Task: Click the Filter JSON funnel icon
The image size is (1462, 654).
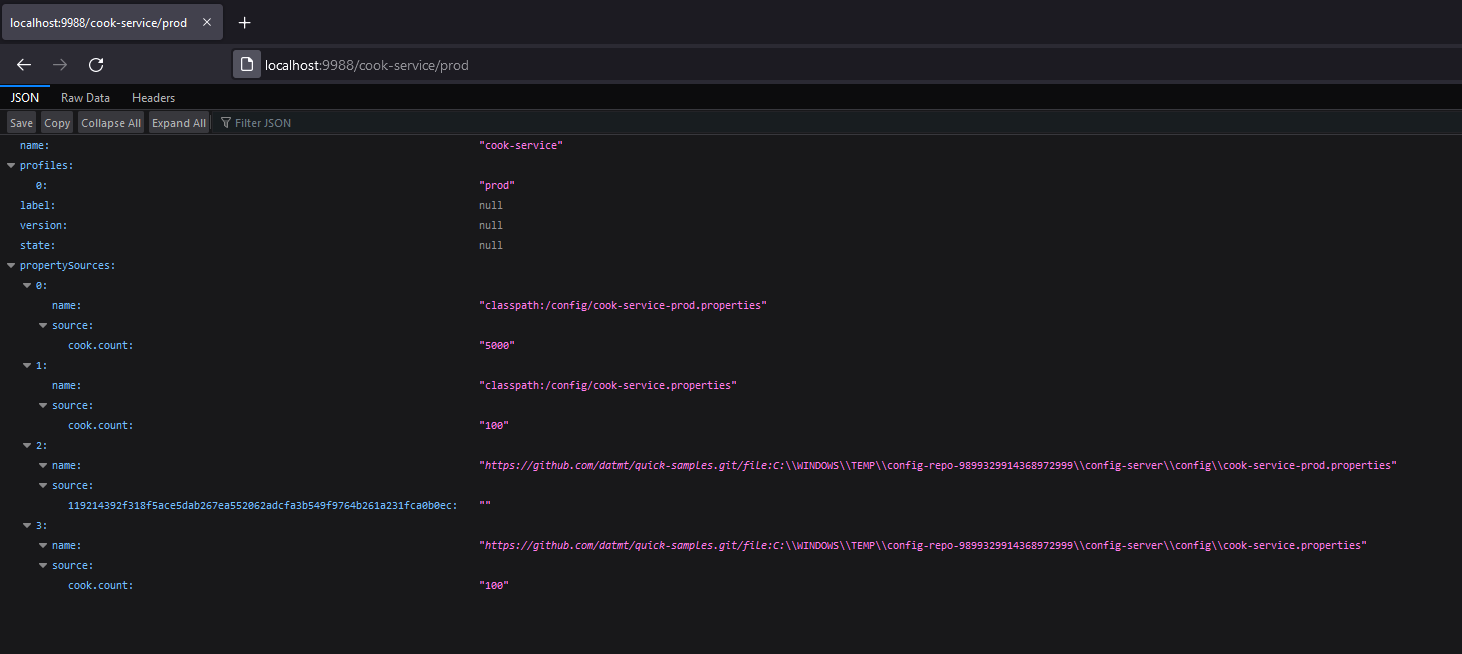Action: [x=225, y=122]
